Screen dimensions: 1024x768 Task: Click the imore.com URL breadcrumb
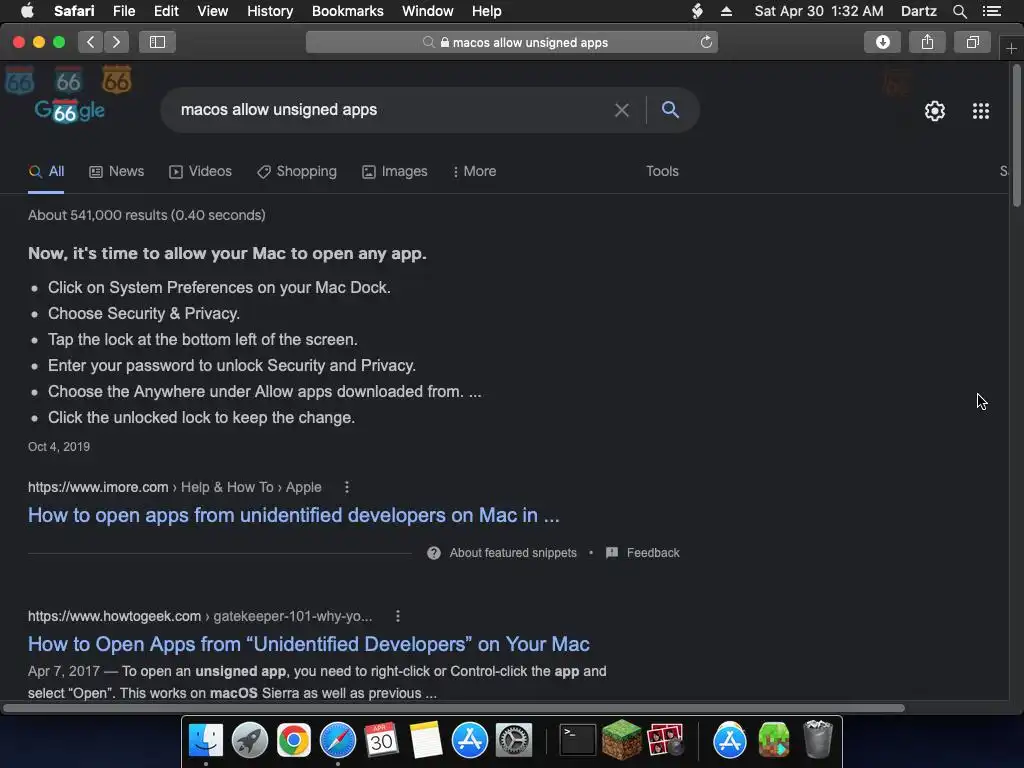pos(174,487)
